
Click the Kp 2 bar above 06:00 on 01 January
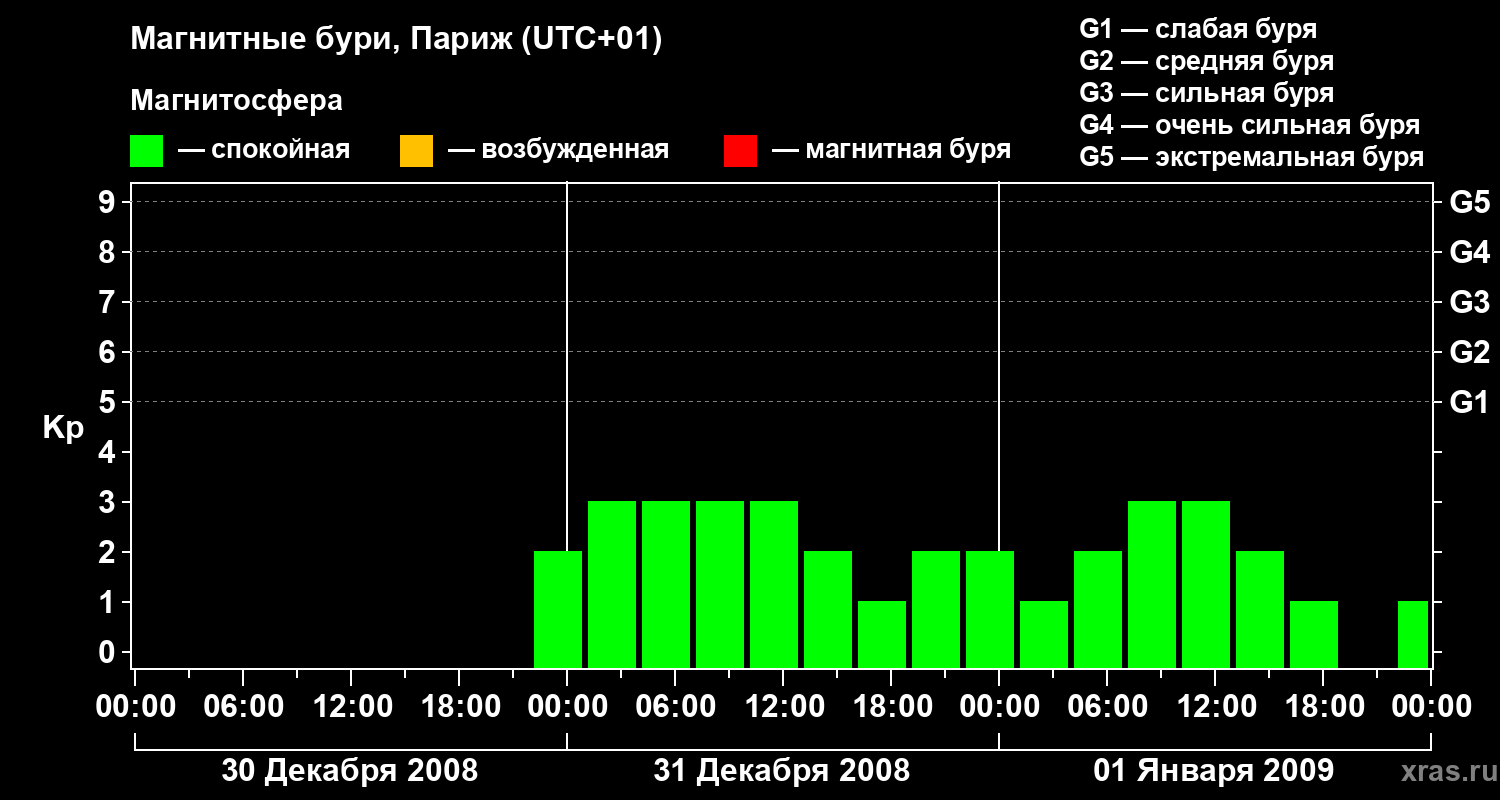click(1098, 609)
